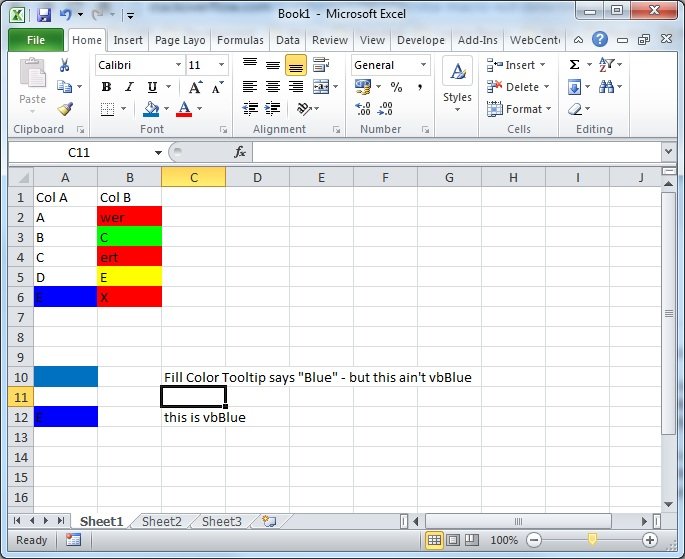Open the font name Calibri dropdown
The width and height of the screenshot is (685, 559).
click(x=178, y=65)
